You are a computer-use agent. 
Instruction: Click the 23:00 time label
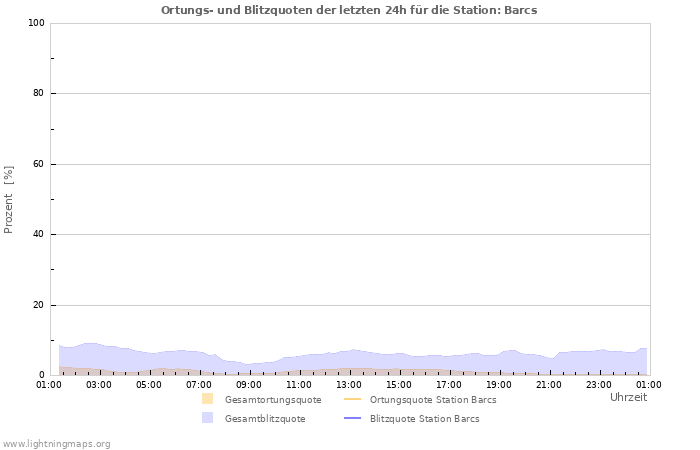(599, 385)
